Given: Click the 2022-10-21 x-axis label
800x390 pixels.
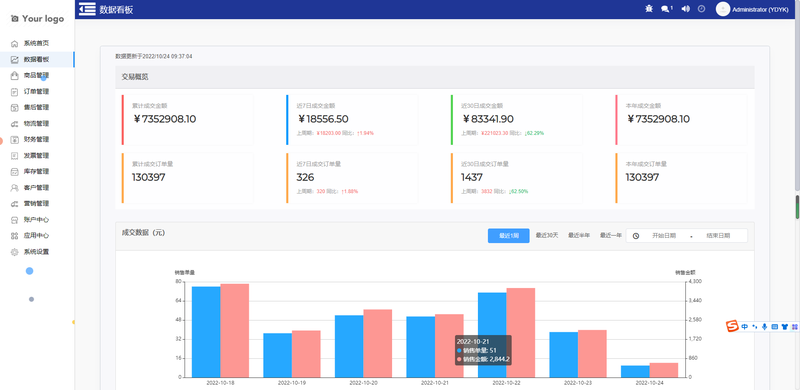Looking at the screenshot, I should click(x=434, y=382).
